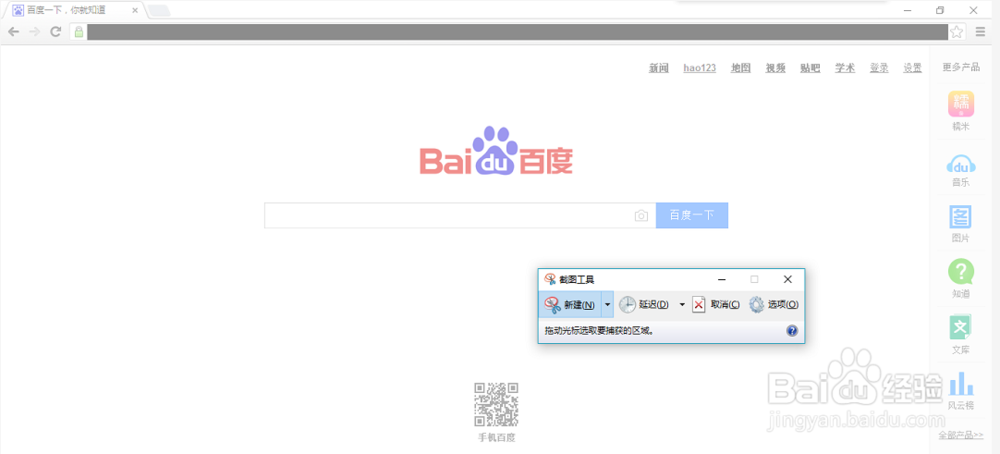Click the green padlock icon in address bar
1000x454 pixels.
78,32
